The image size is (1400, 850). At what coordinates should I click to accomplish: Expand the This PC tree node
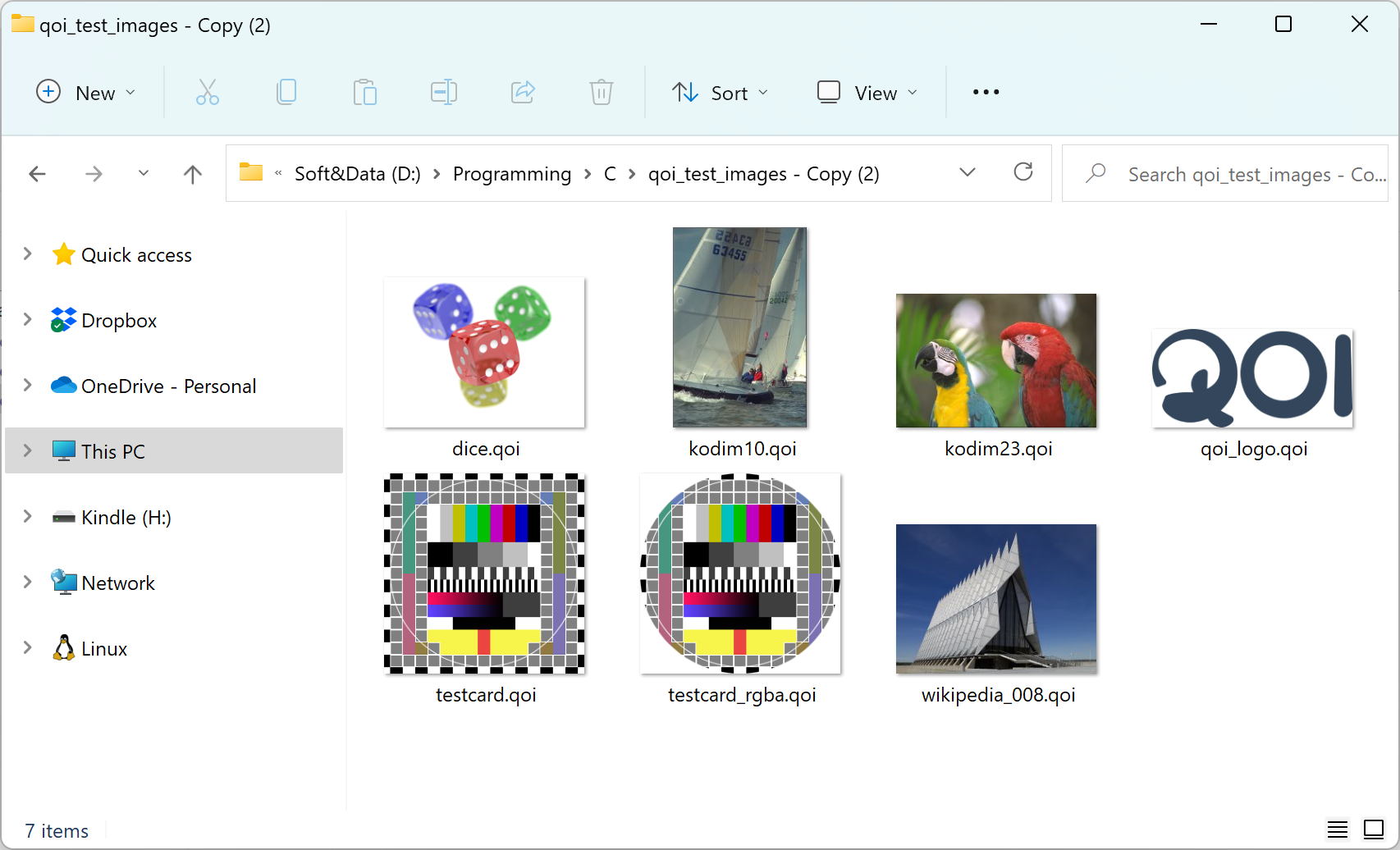click(x=27, y=450)
